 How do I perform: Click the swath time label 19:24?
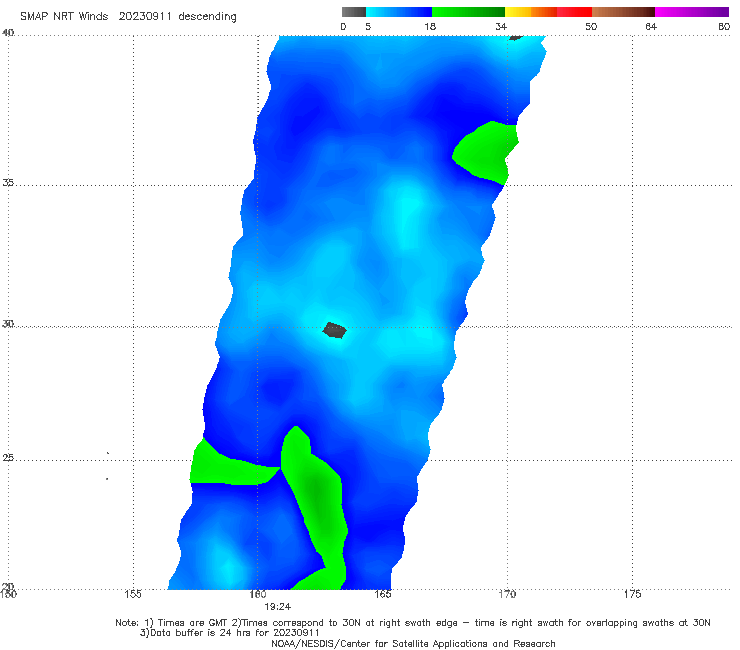coord(278,607)
